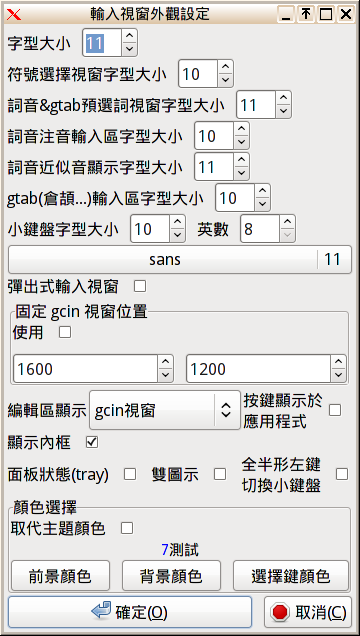Click the X window menu icon in title bar
Image resolution: width=360 pixels, height=636 pixels.
tap(14, 15)
